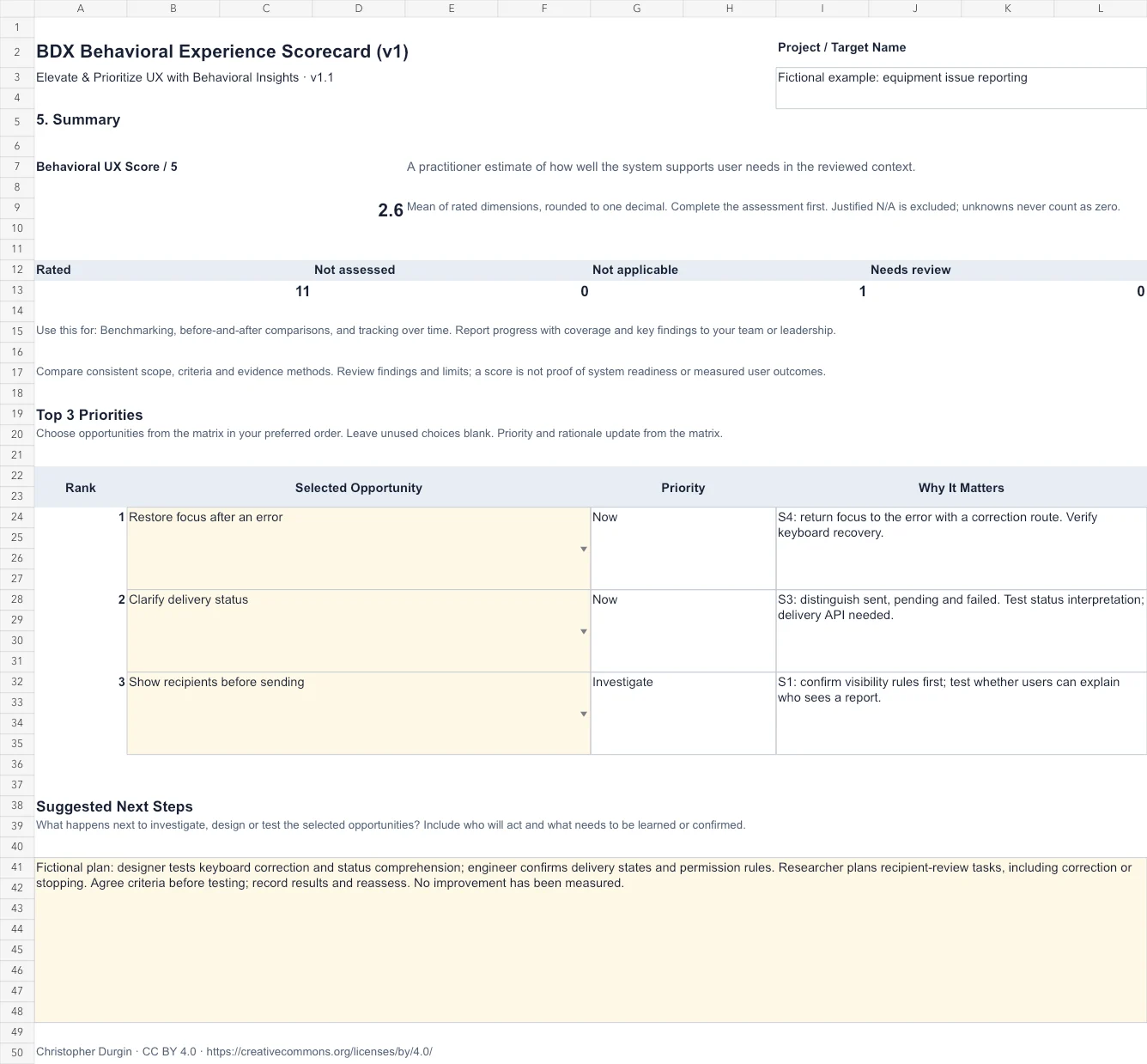Click the Now priority for Restore focus

click(683, 548)
